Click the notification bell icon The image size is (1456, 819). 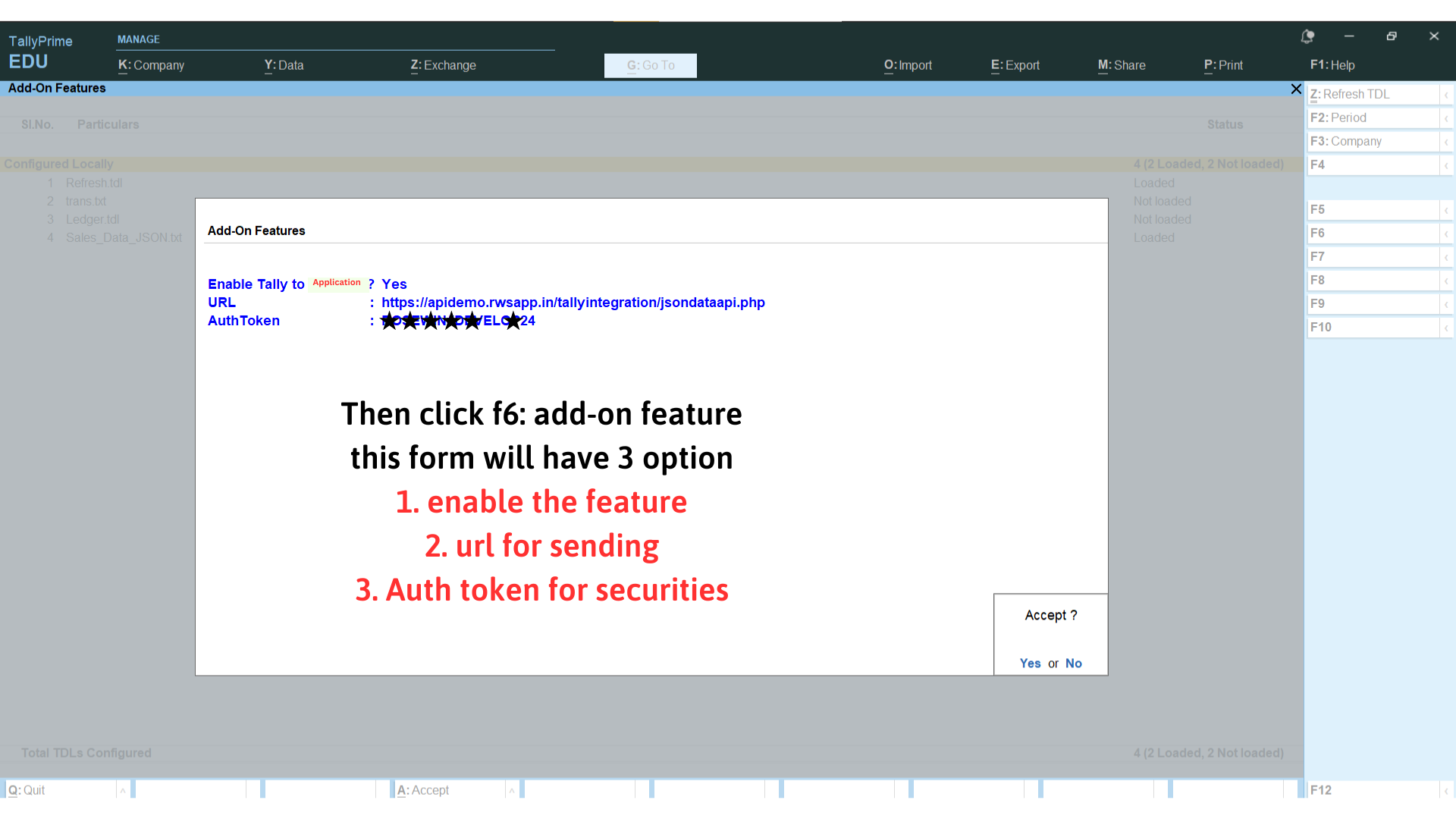point(1307,36)
